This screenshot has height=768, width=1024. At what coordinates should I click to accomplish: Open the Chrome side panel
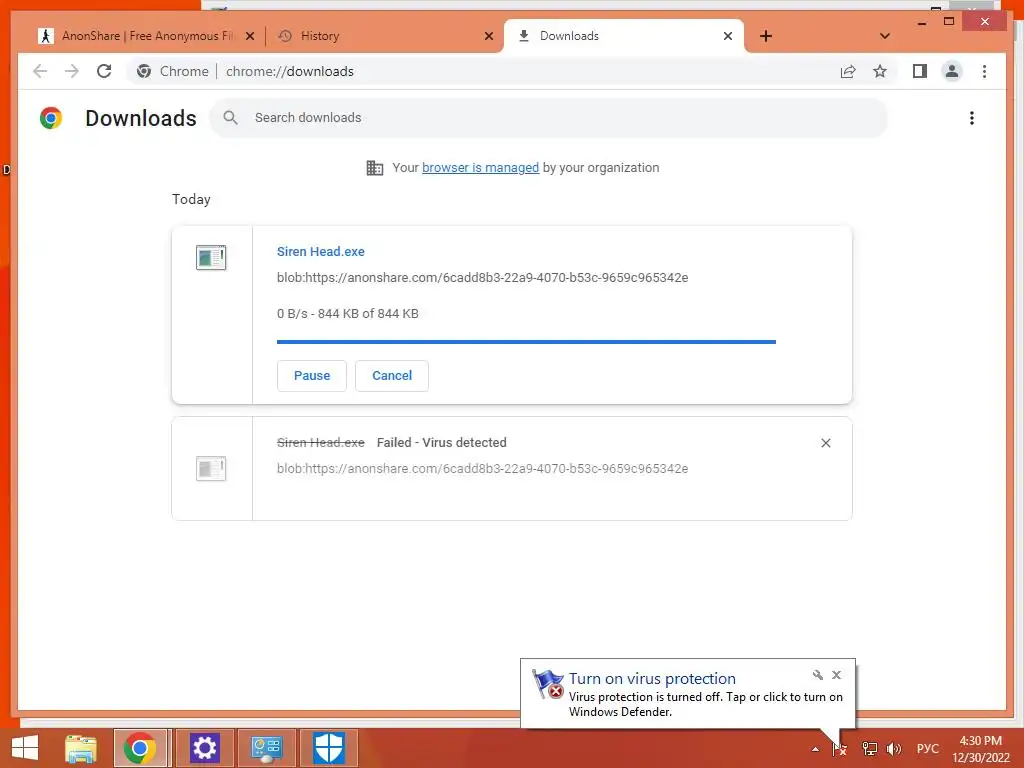(920, 71)
